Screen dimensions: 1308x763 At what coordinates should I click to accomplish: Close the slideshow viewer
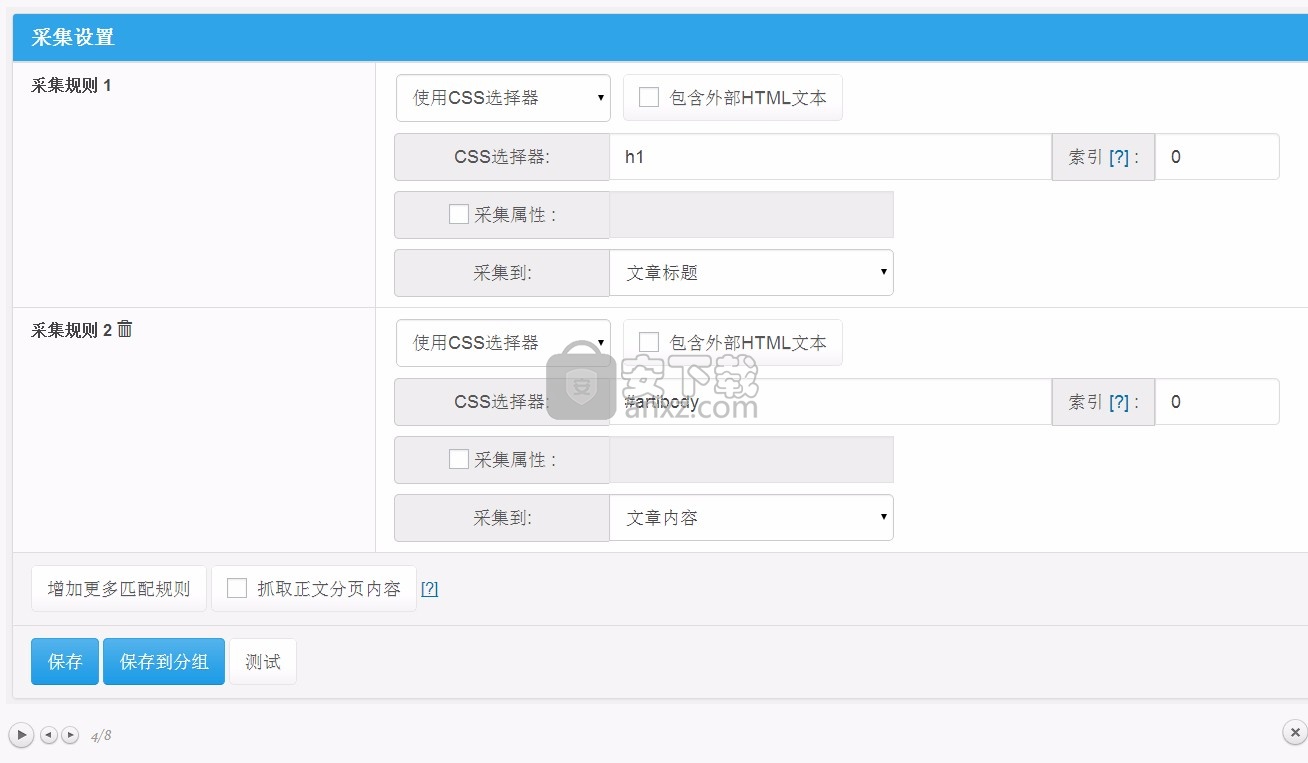click(1295, 732)
